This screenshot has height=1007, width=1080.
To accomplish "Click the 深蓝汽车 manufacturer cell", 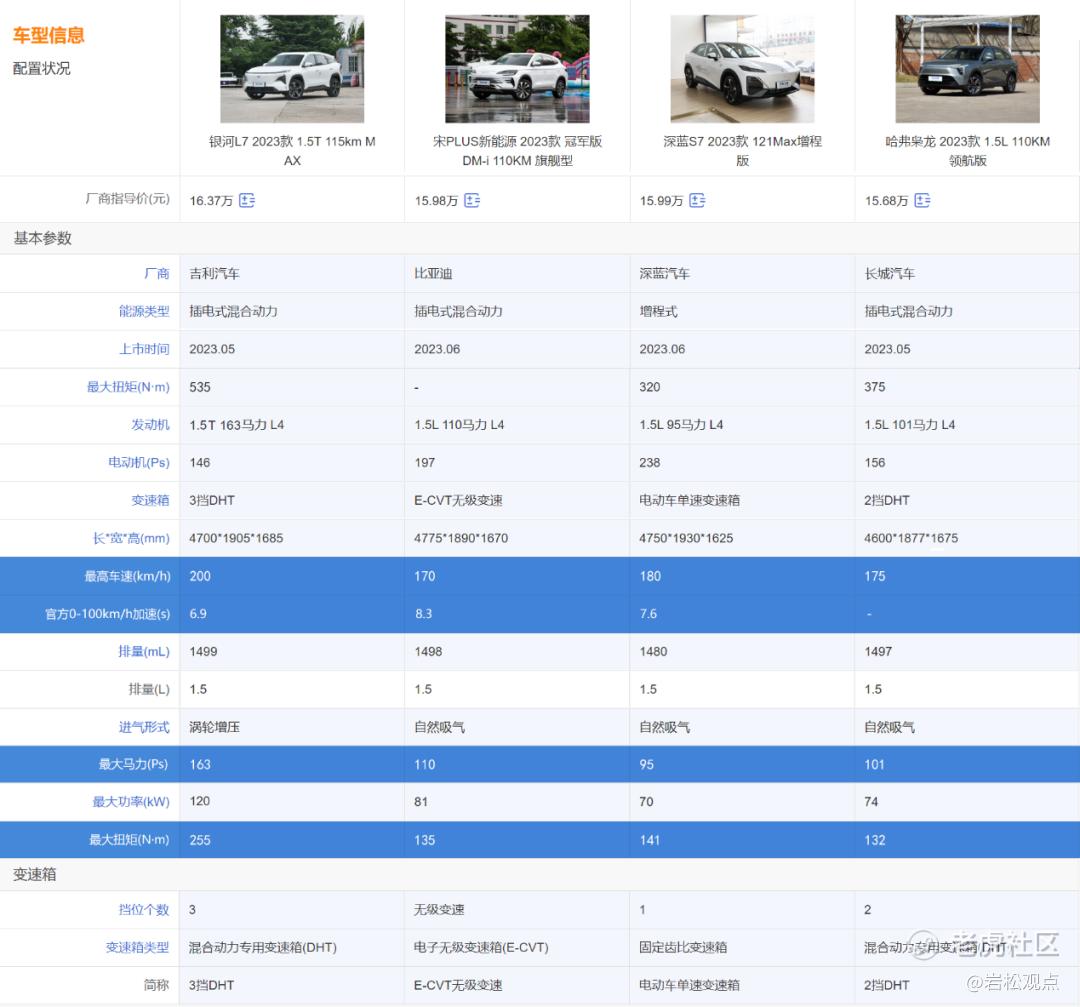I will click(x=664, y=273).
